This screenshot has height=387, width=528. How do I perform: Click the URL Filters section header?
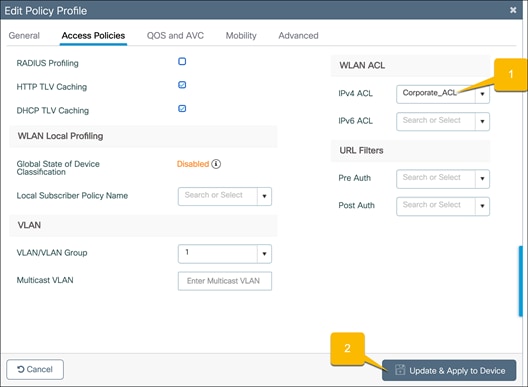[x=410, y=150]
